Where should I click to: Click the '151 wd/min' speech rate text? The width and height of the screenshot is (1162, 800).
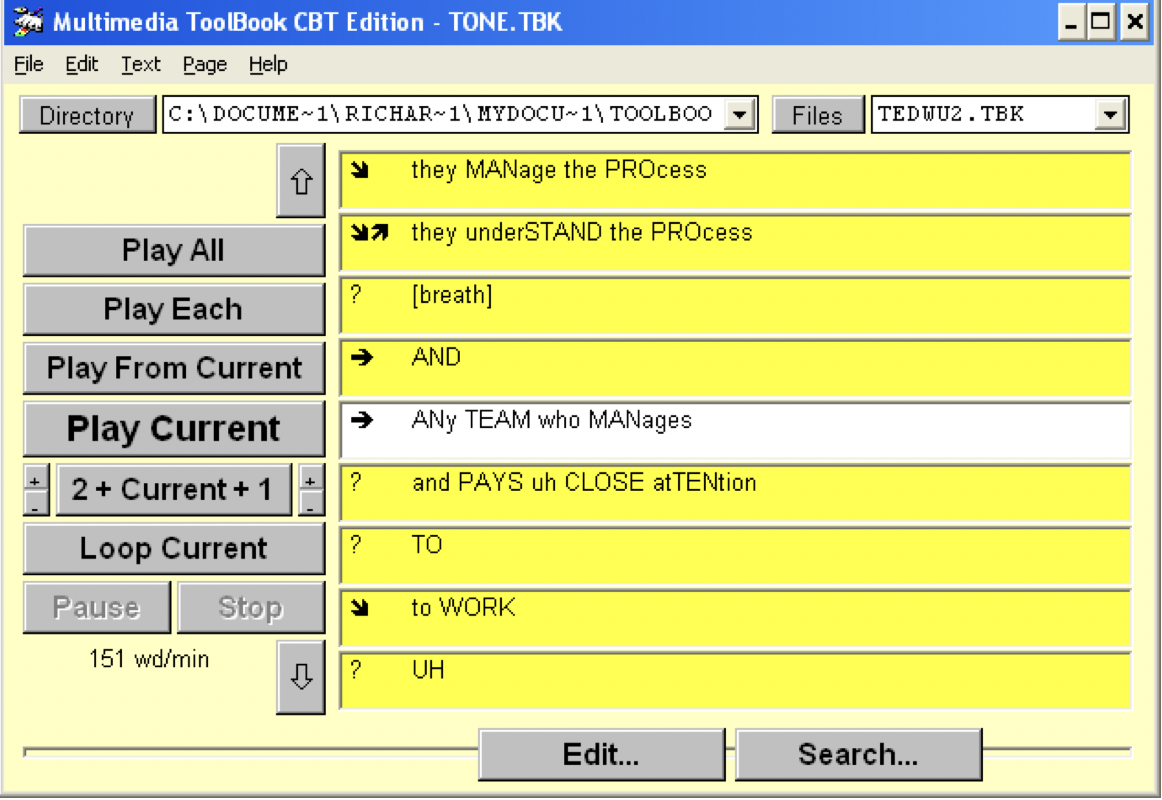[x=149, y=659]
